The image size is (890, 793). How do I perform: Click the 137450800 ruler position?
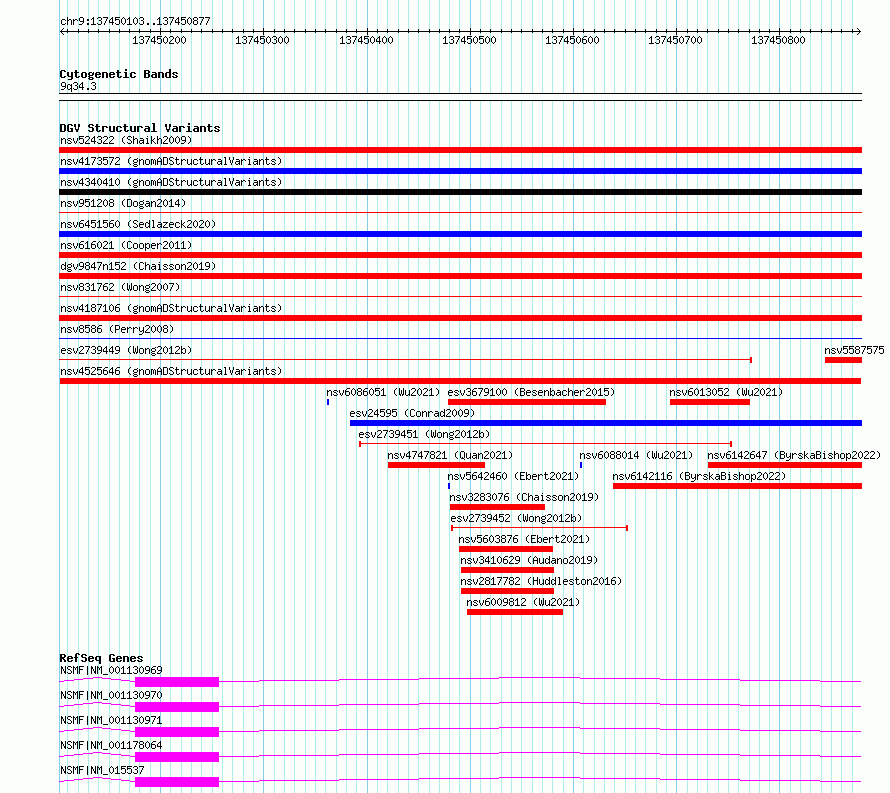778,40
